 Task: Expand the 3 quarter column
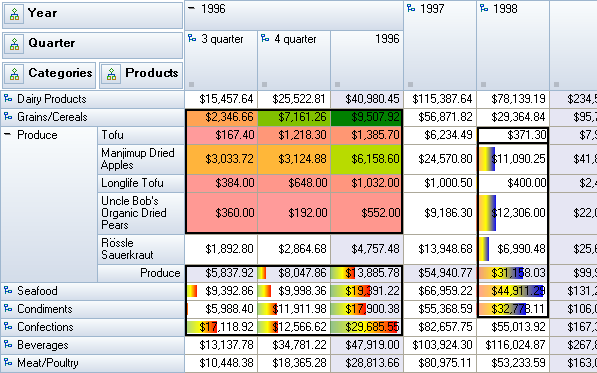(192, 38)
